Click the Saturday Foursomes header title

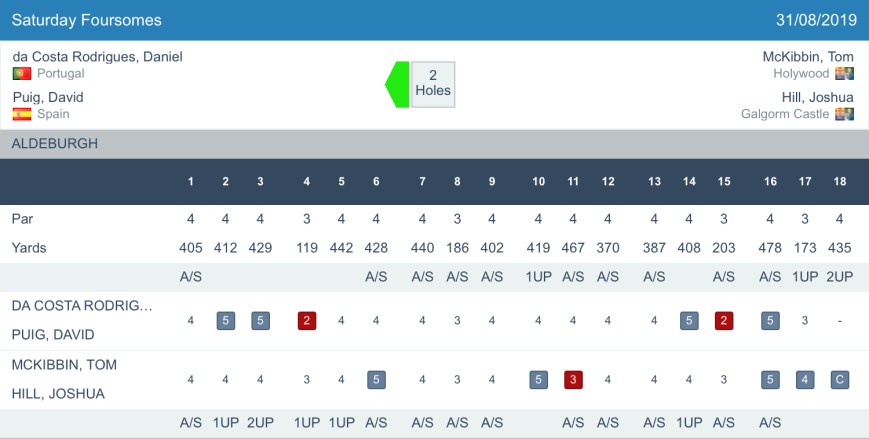(87, 20)
